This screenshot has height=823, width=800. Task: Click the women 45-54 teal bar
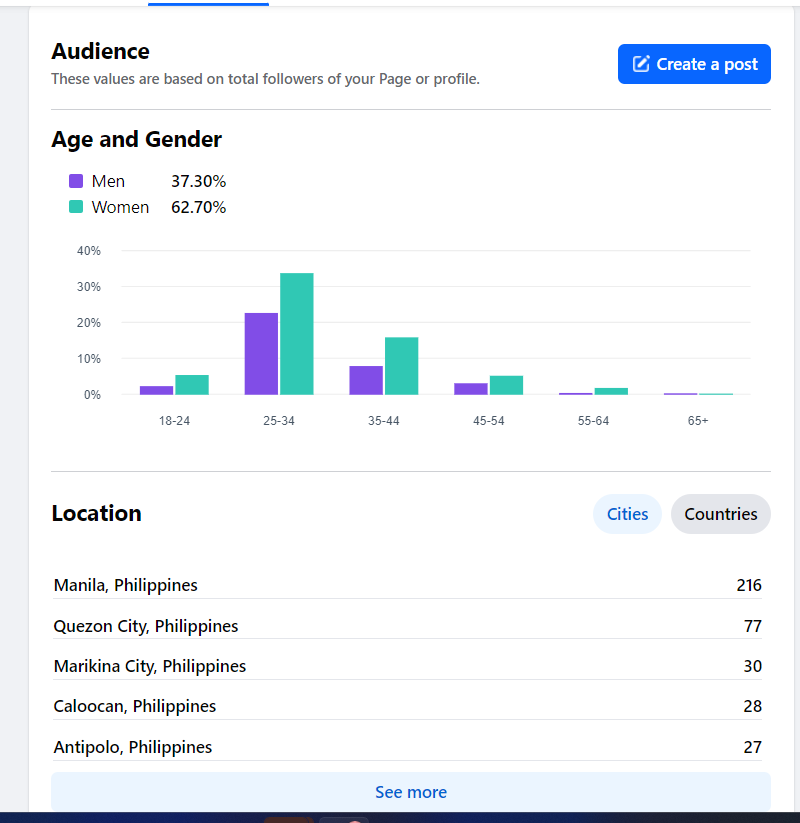tap(506, 385)
